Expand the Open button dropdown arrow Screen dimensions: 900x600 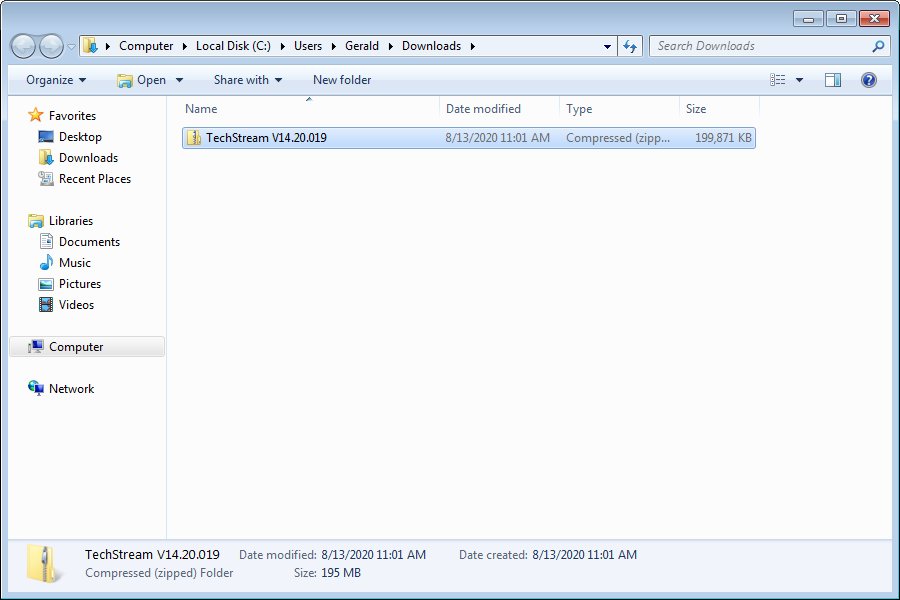click(179, 80)
